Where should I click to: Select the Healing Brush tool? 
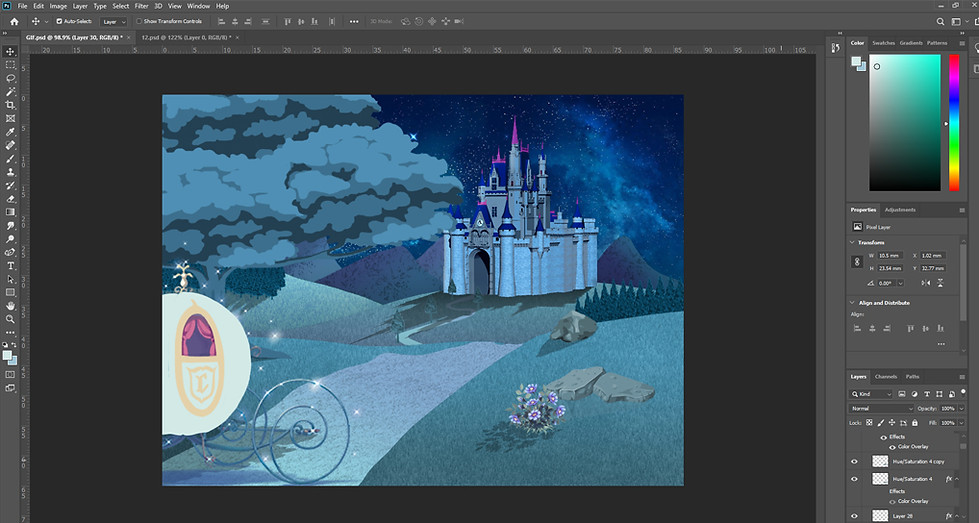coord(10,145)
